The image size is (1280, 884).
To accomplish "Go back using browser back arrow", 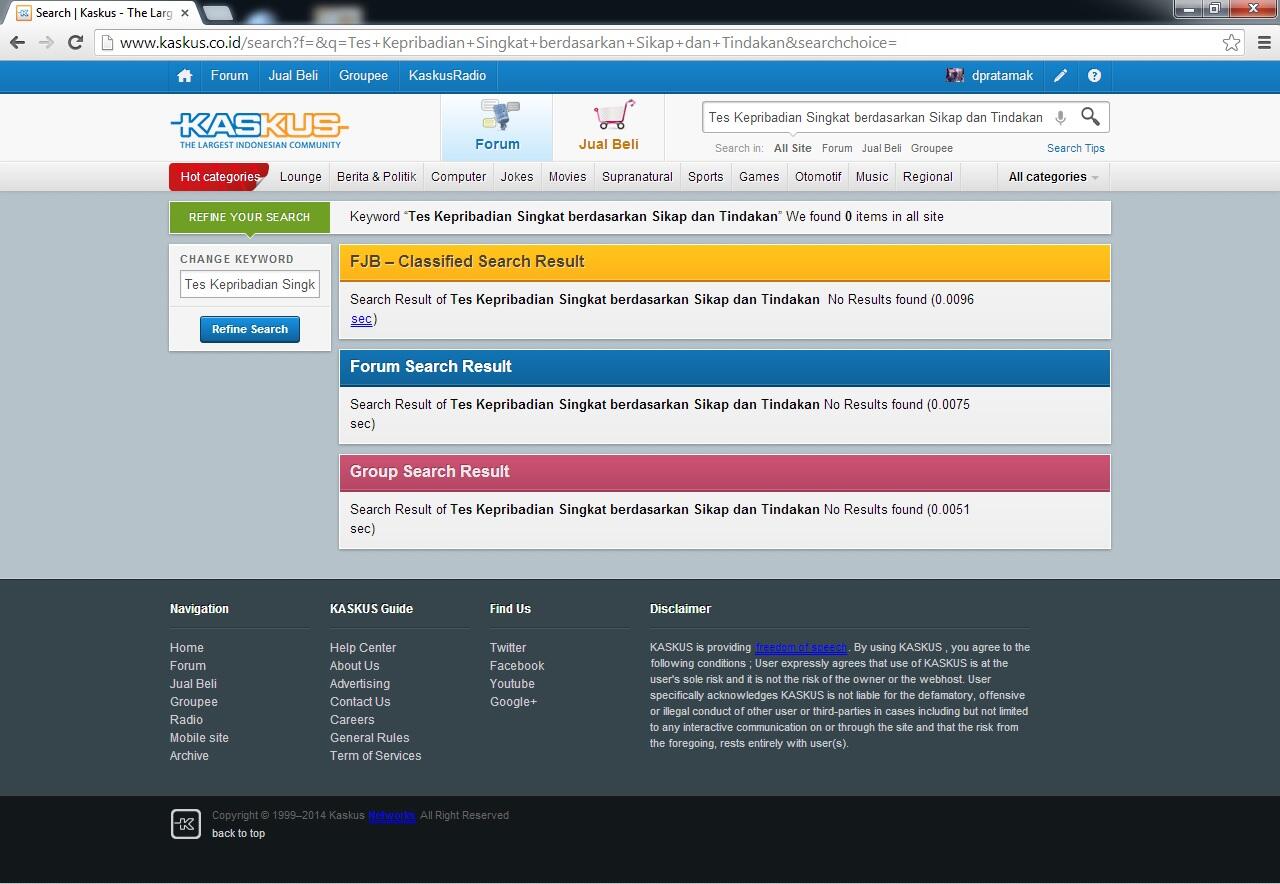I will (17, 42).
